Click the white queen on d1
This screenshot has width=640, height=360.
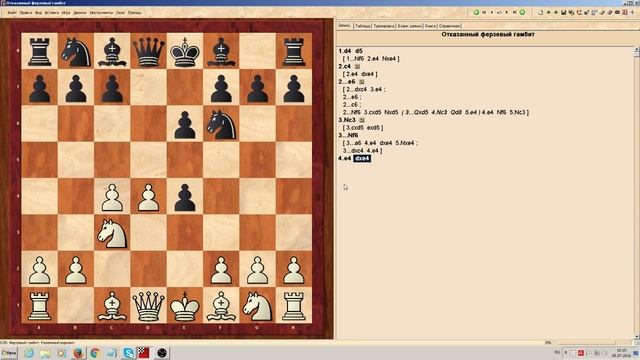pos(148,306)
